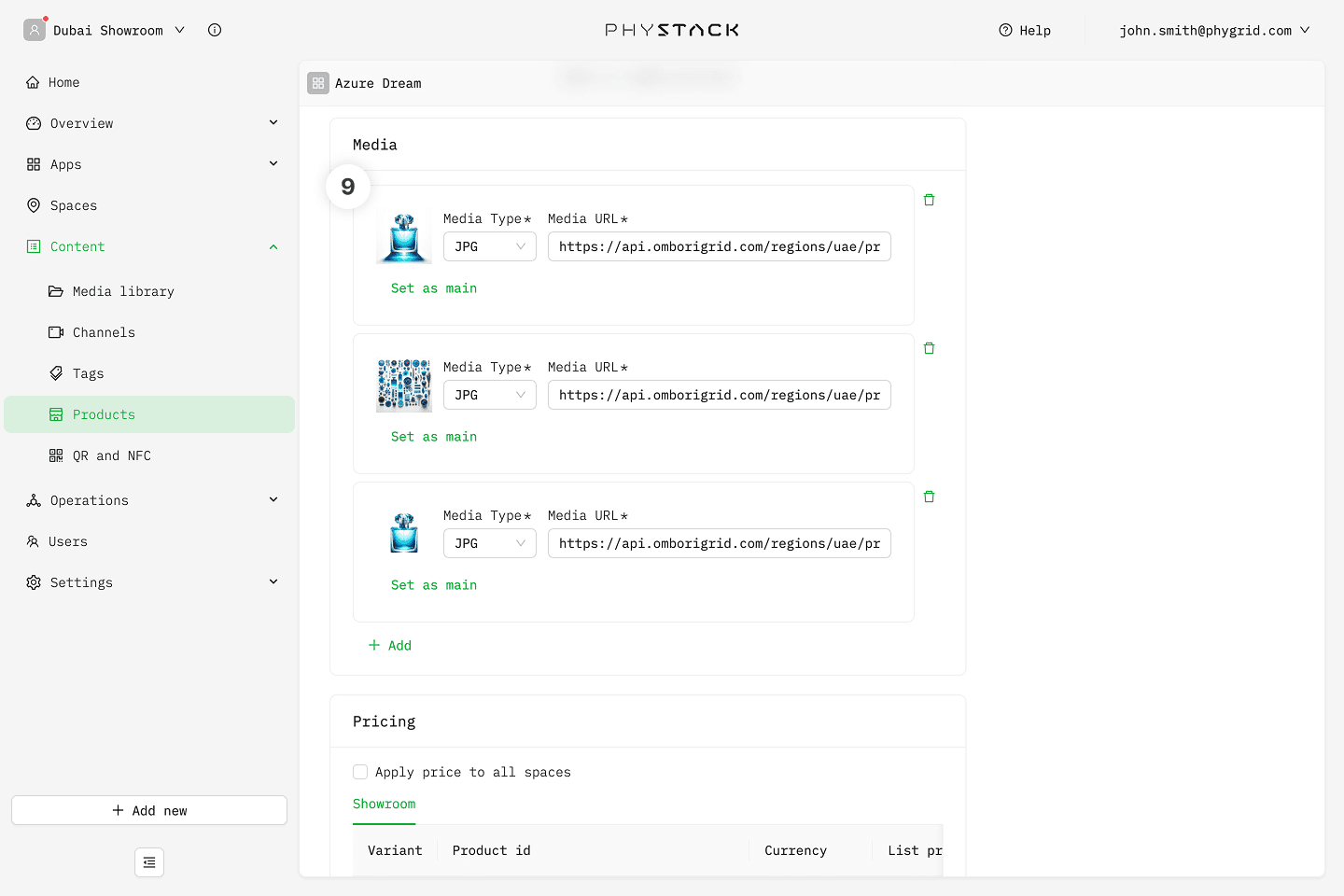The height and width of the screenshot is (896, 1344).
Task: Click the info icon beside Dubai Showroom
Action: pos(215,30)
